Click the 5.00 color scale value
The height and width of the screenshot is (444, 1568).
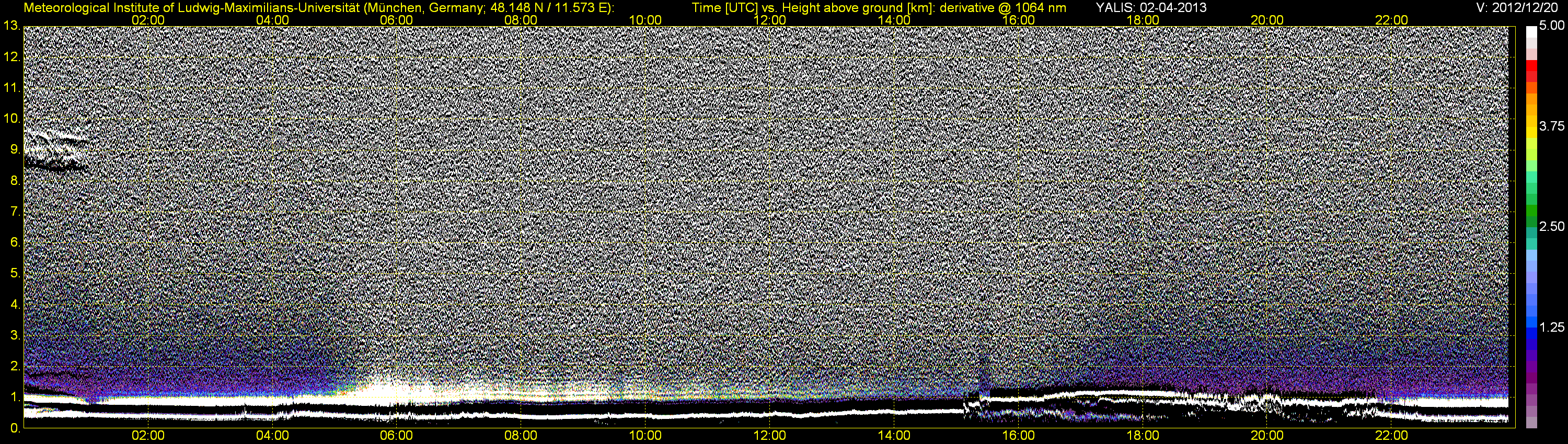[x=1552, y=26]
